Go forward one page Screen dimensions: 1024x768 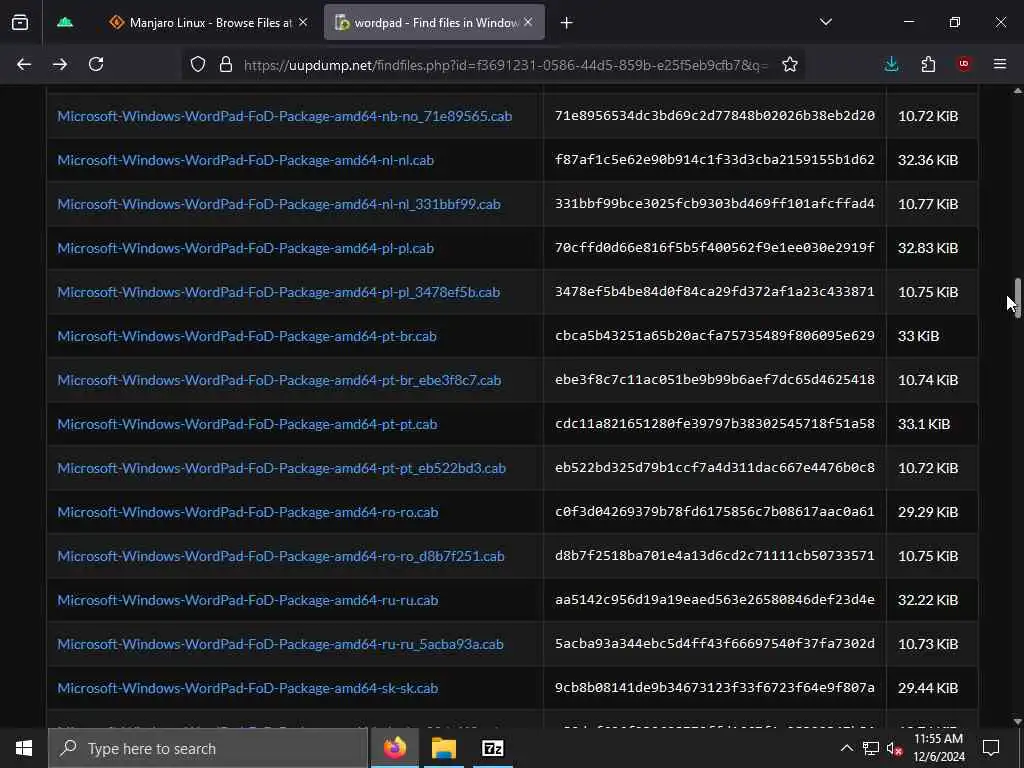coord(60,64)
